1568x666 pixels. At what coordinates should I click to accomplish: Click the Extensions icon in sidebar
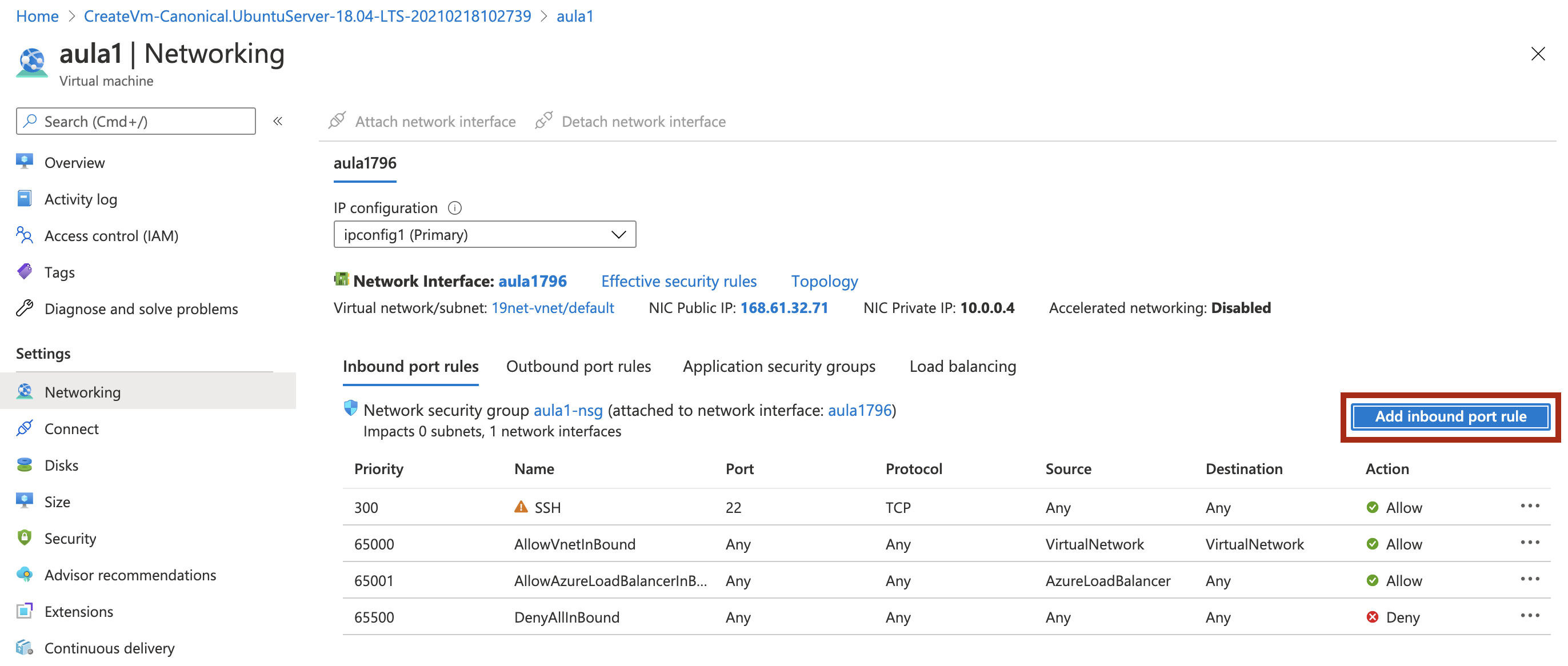pyautogui.click(x=25, y=611)
